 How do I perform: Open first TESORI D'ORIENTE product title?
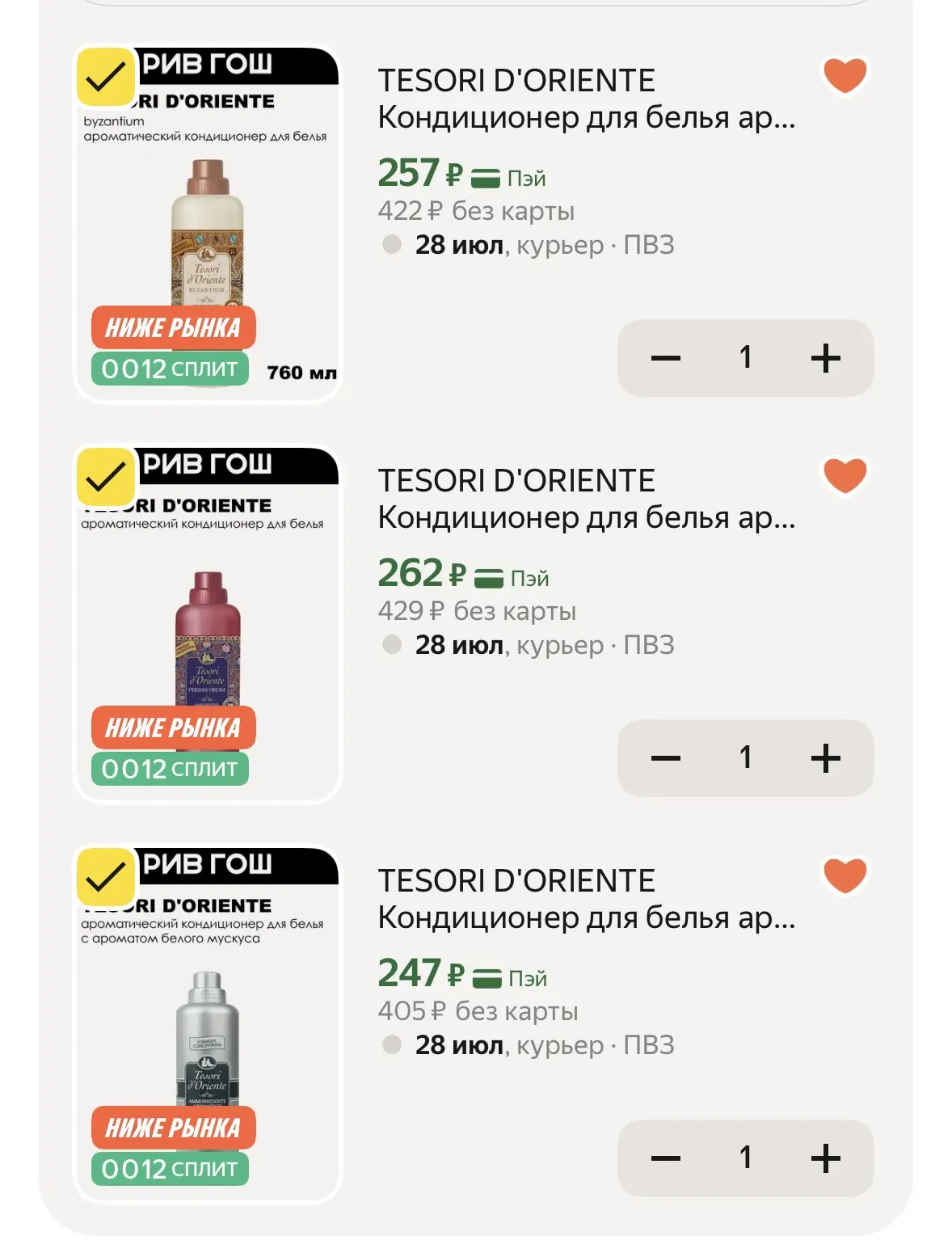(x=586, y=99)
